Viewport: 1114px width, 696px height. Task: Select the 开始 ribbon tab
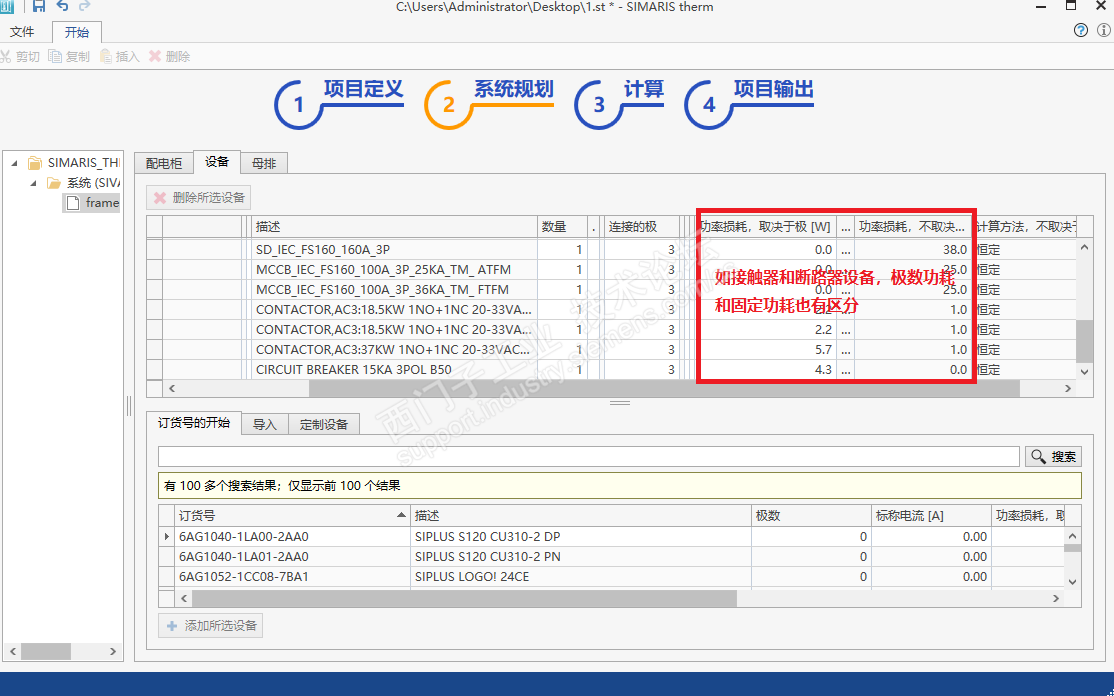point(77,32)
